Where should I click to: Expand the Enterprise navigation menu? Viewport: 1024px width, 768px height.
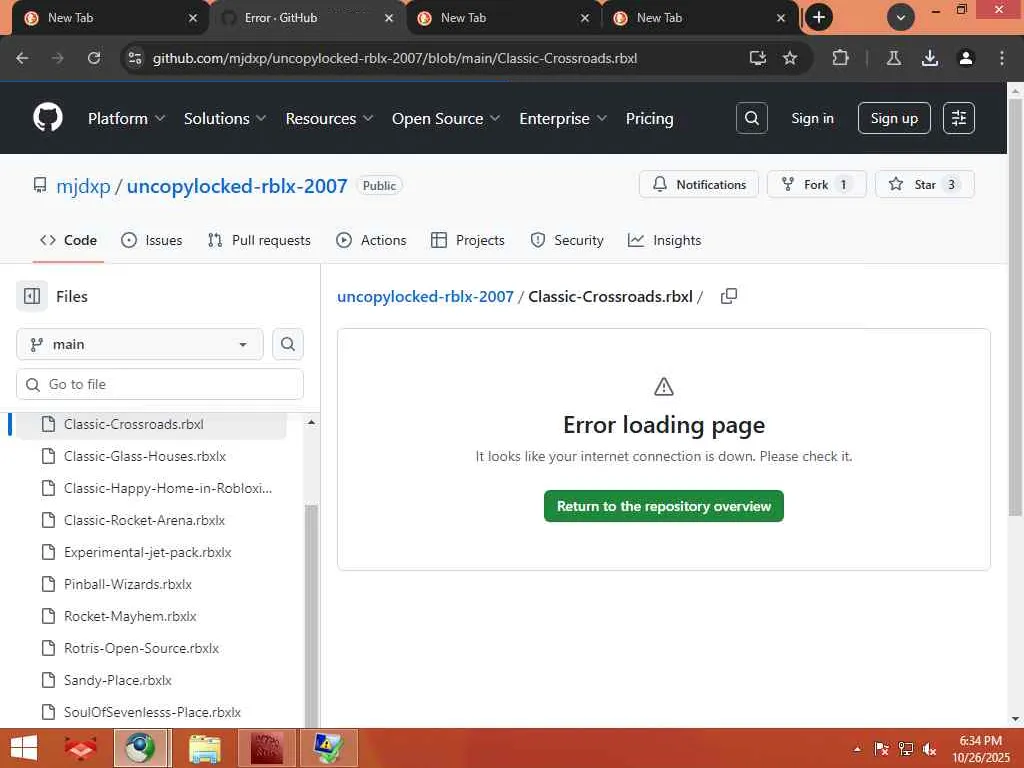(563, 119)
